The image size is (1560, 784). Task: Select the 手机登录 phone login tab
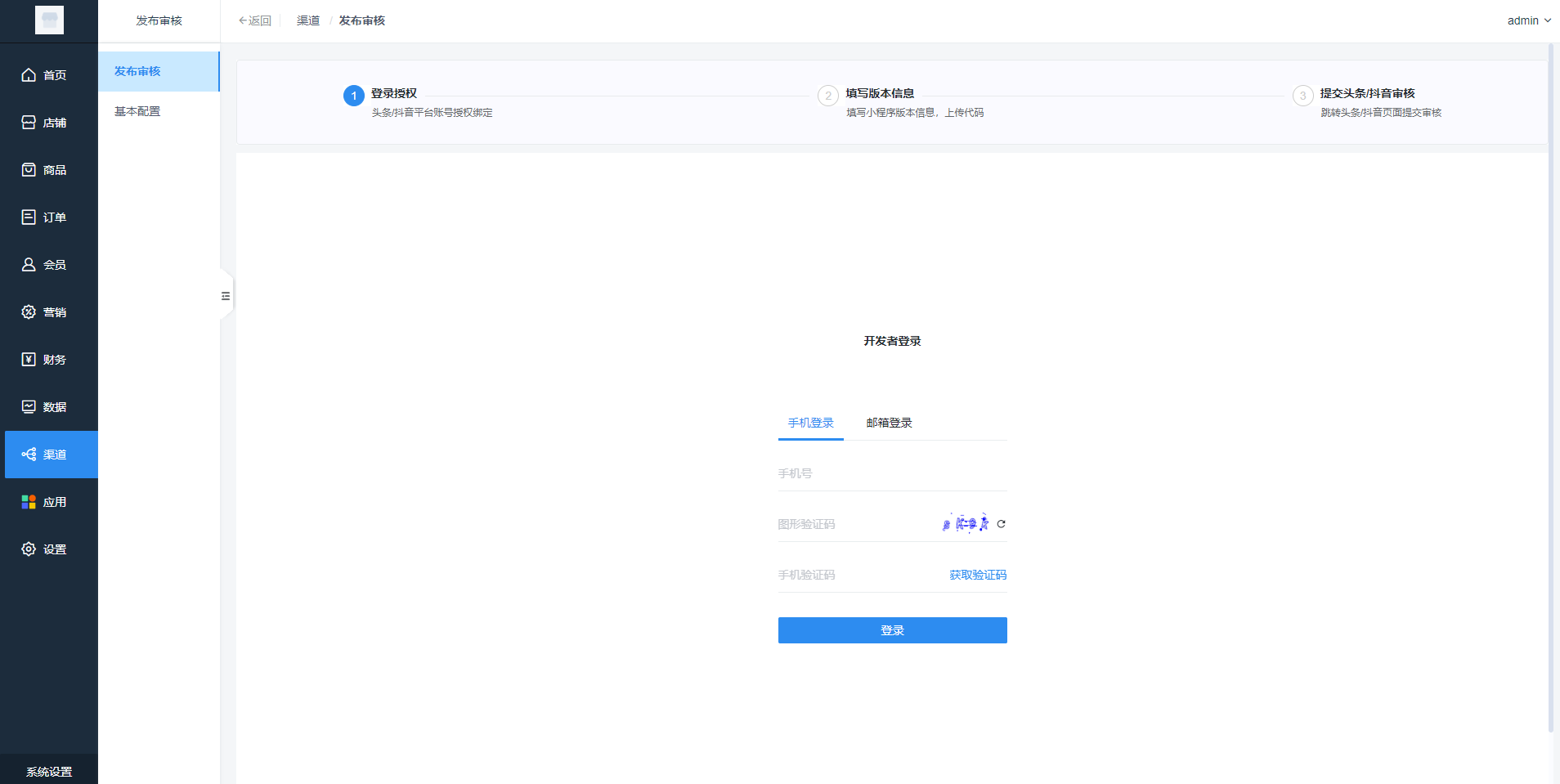810,423
